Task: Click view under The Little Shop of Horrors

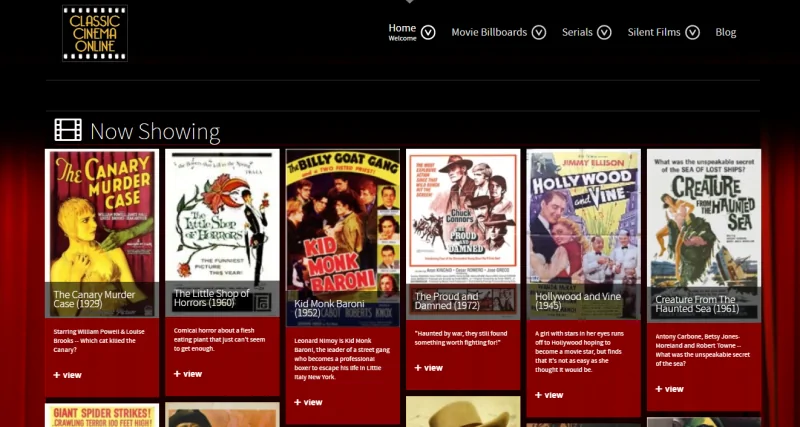Action: pyautogui.click(x=188, y=374)
